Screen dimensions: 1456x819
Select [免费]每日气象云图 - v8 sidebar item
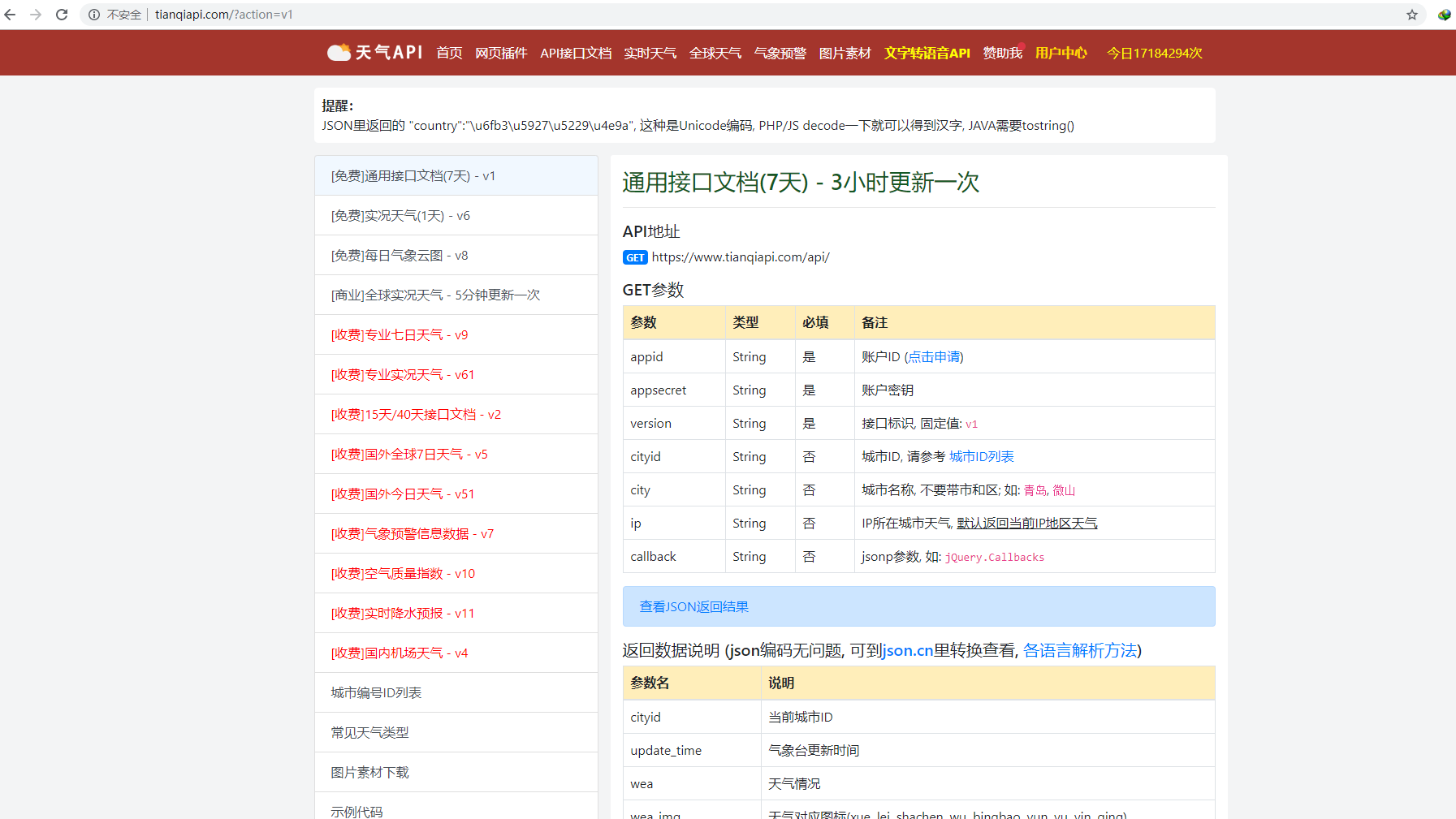pyautogui.click(x=456, y=255)
